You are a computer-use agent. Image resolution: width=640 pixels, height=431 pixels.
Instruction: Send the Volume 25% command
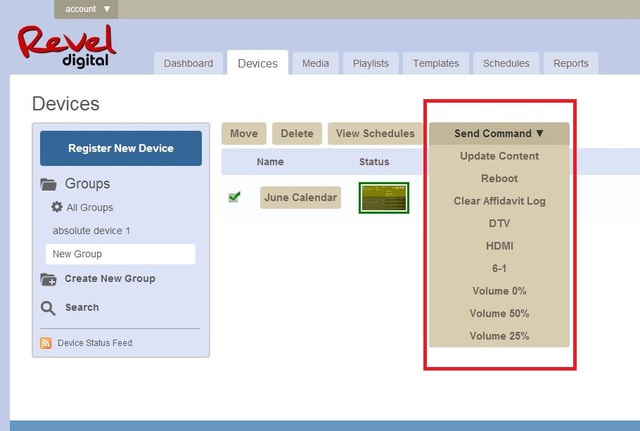pos(499,335)
